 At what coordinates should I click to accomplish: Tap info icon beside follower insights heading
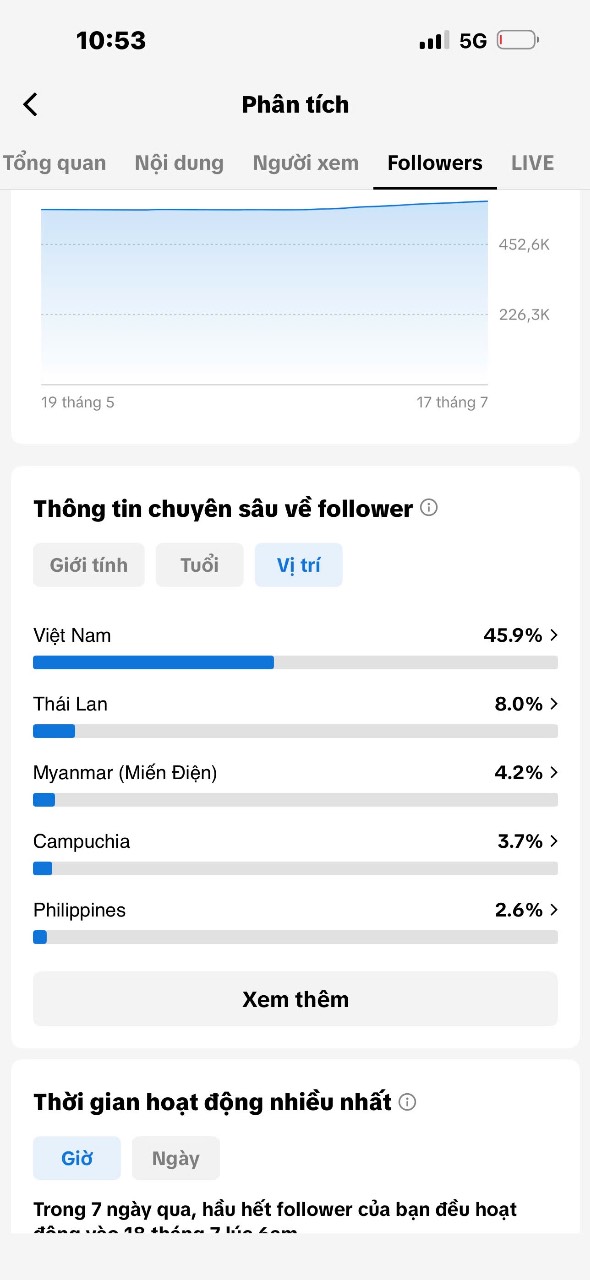click(429, 508)
